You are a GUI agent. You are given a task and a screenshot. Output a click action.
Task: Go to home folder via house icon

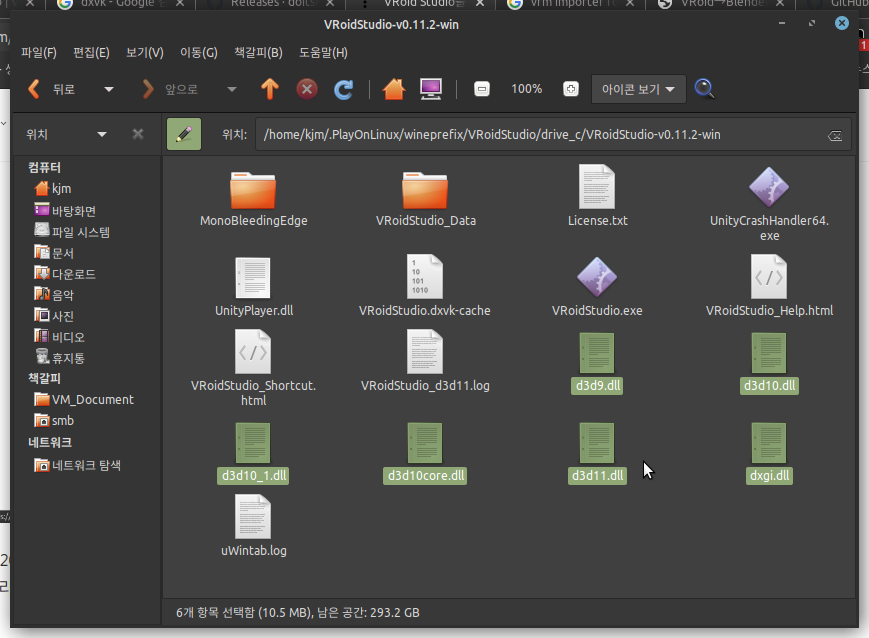[393, 89]
